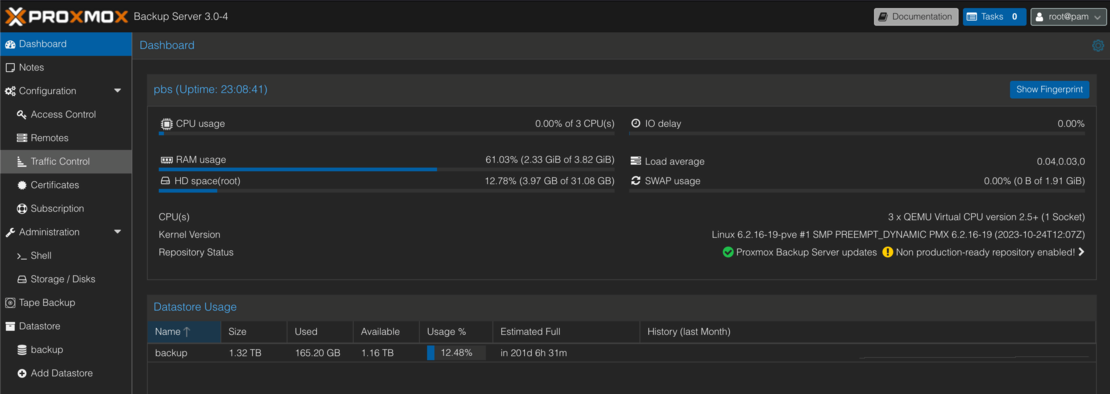Click the Load average bars icon

pyautogui.click(x=635, y=161)
